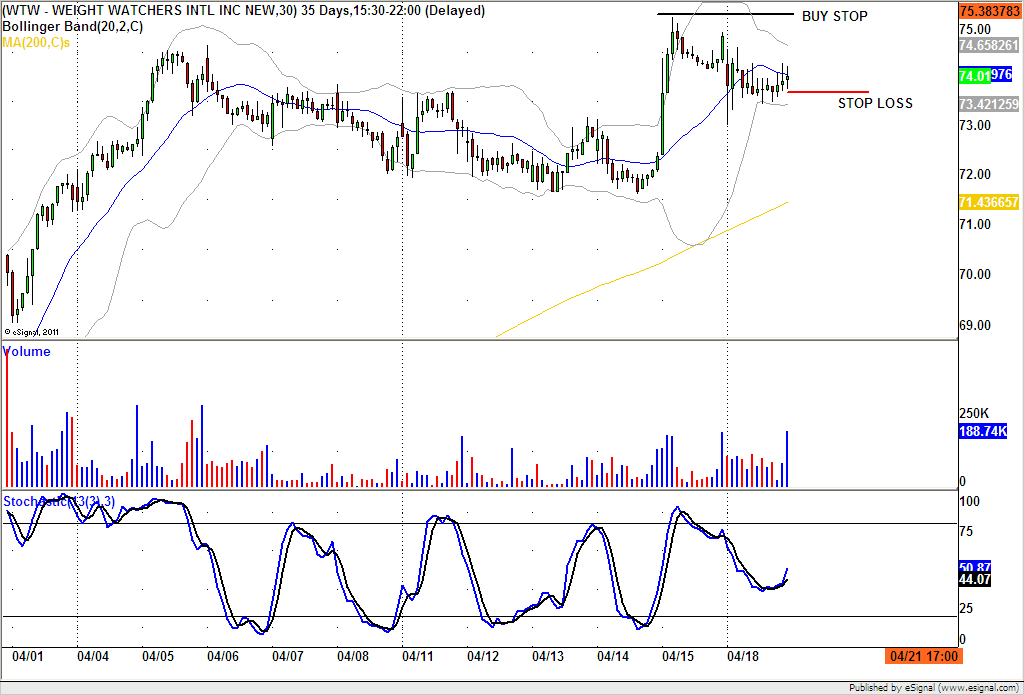Click the BUY STOP annotation text
Image resolution: width=1024 pixels, height=695 pixels.
pyautogui.click(x=835, y=16)
